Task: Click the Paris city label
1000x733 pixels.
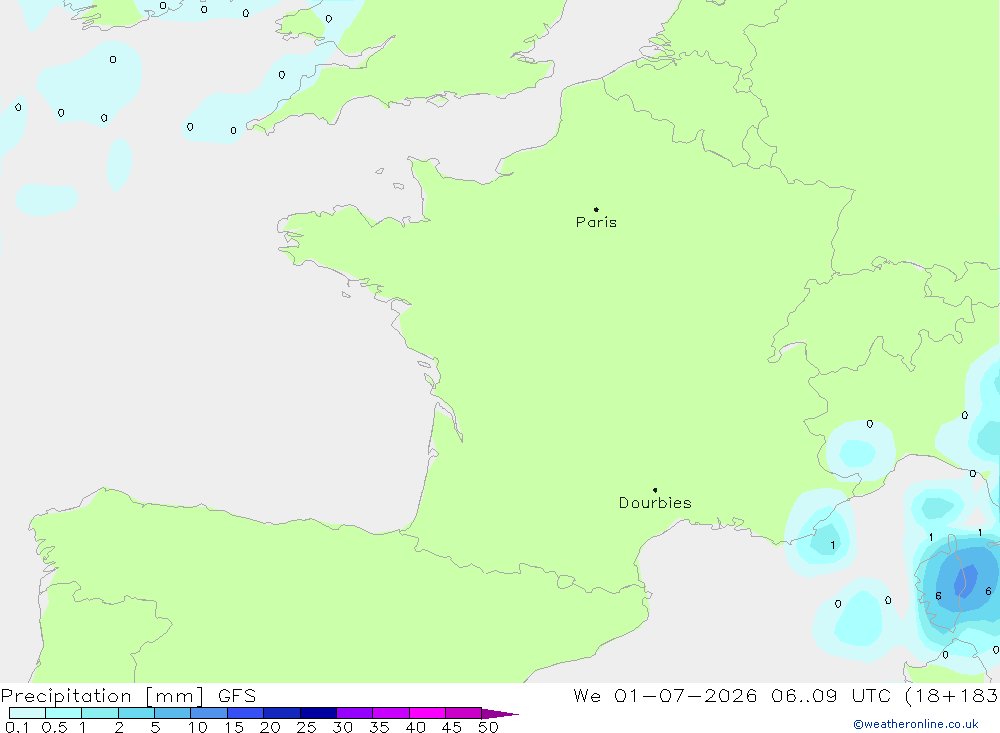Action: [x=596, y=222]
